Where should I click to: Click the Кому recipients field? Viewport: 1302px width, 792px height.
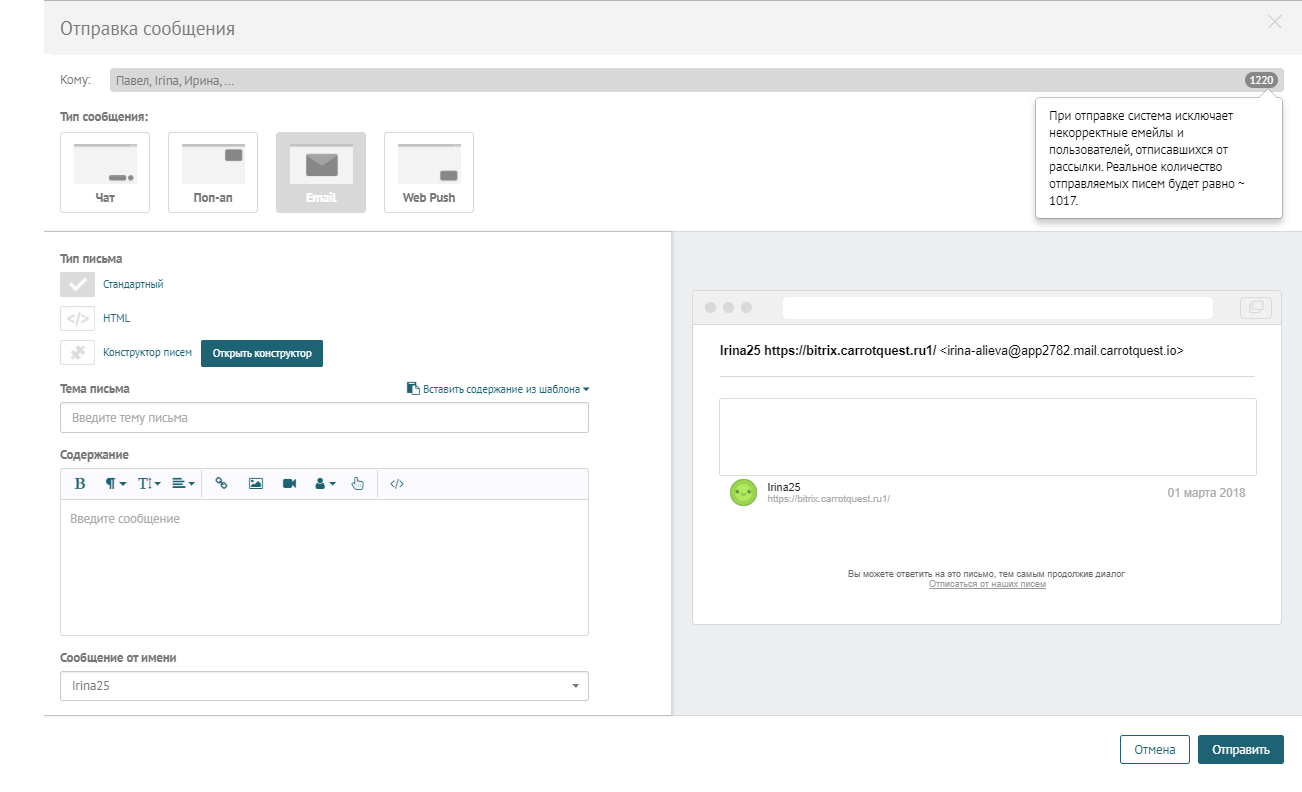697,80
